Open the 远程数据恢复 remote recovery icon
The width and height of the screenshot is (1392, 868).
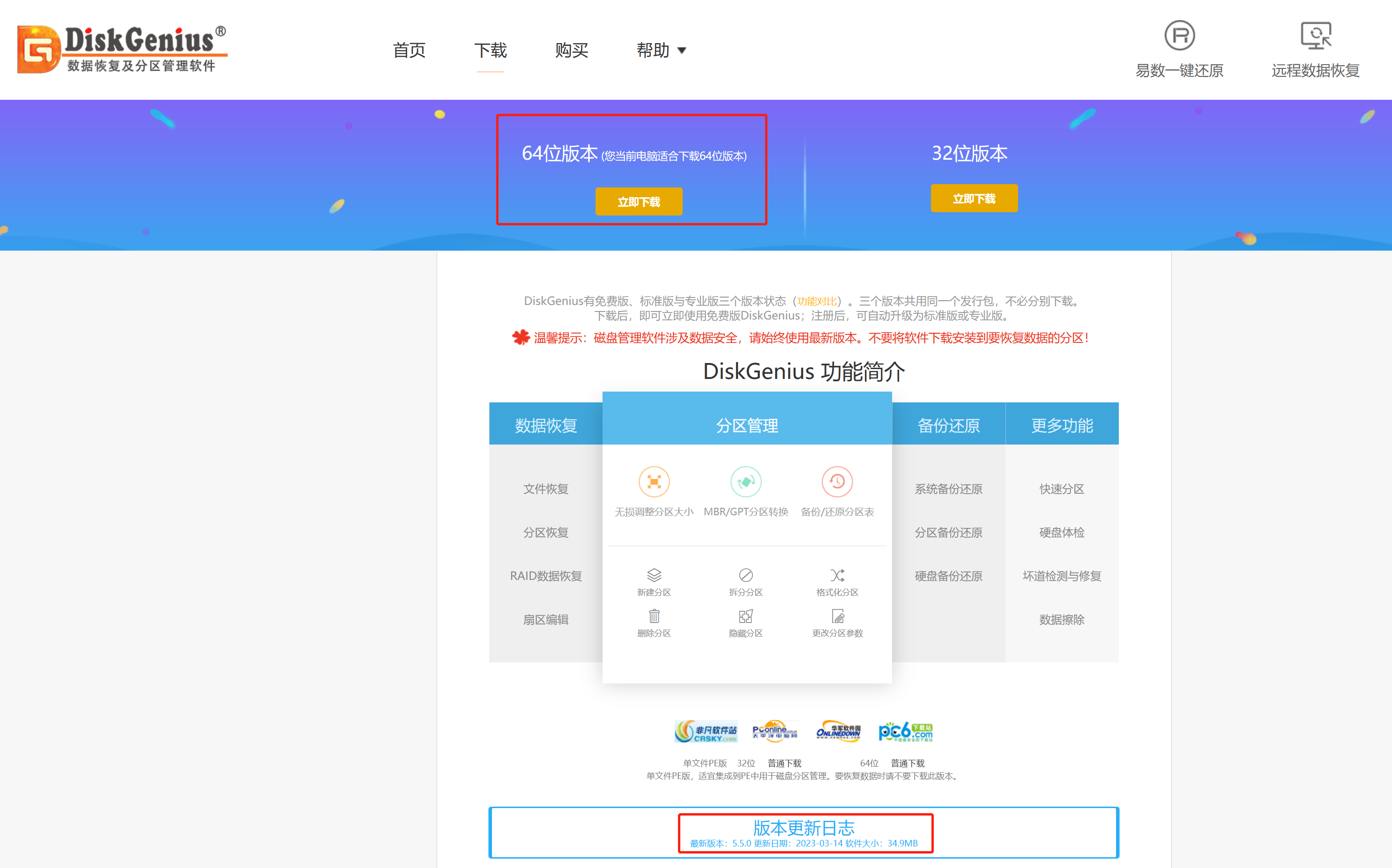point(1315,36)
